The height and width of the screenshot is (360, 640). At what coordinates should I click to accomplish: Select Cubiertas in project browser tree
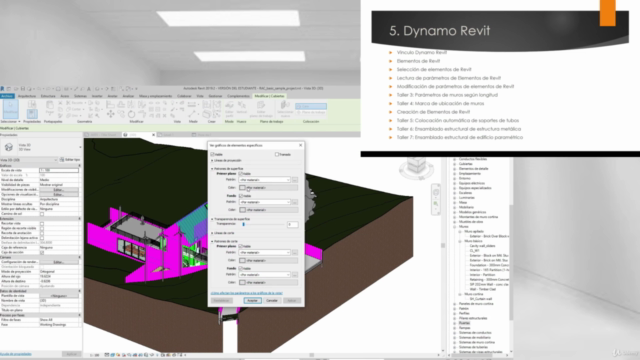465,164
